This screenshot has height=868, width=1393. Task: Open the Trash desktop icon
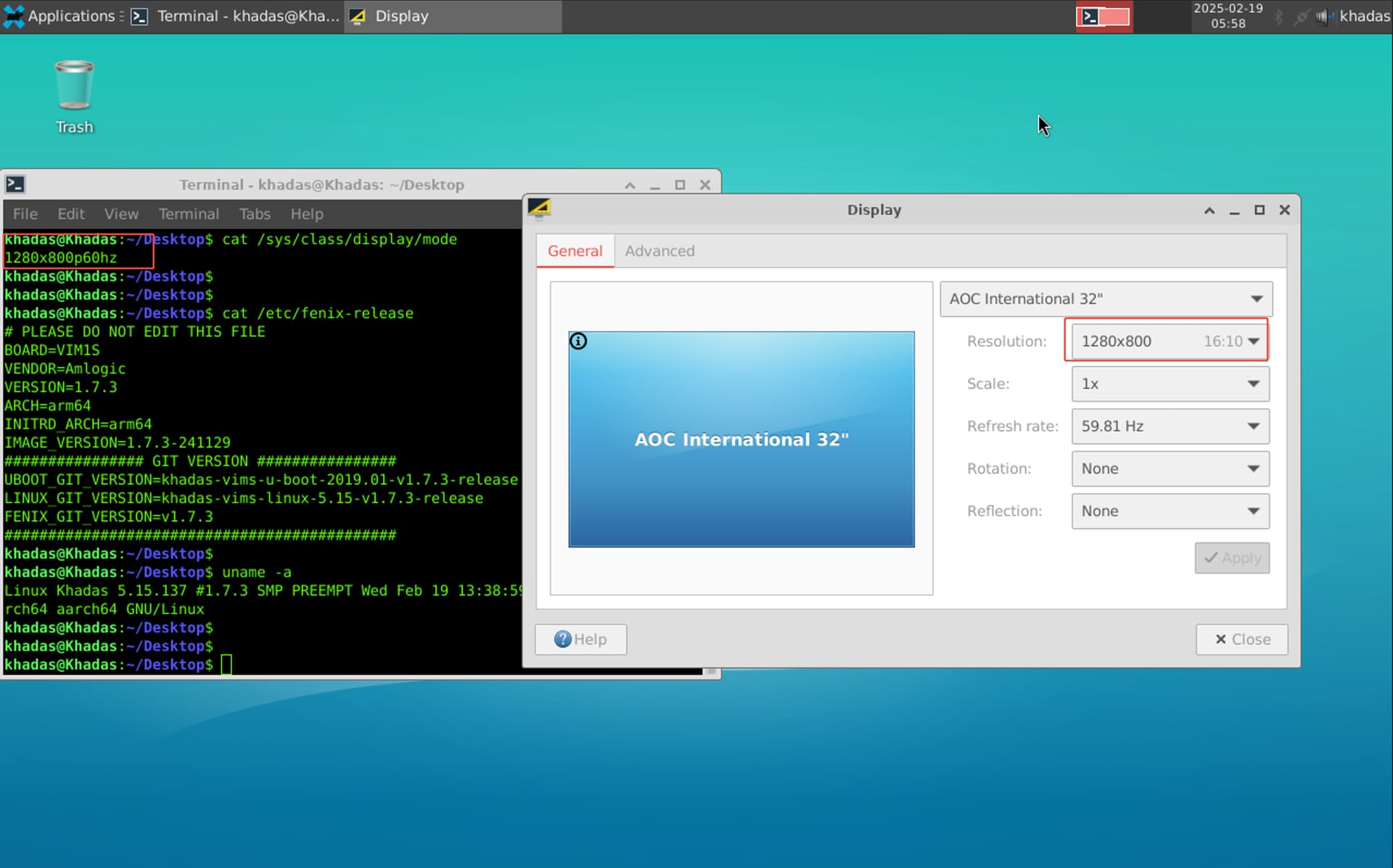(x=74, y=98)
